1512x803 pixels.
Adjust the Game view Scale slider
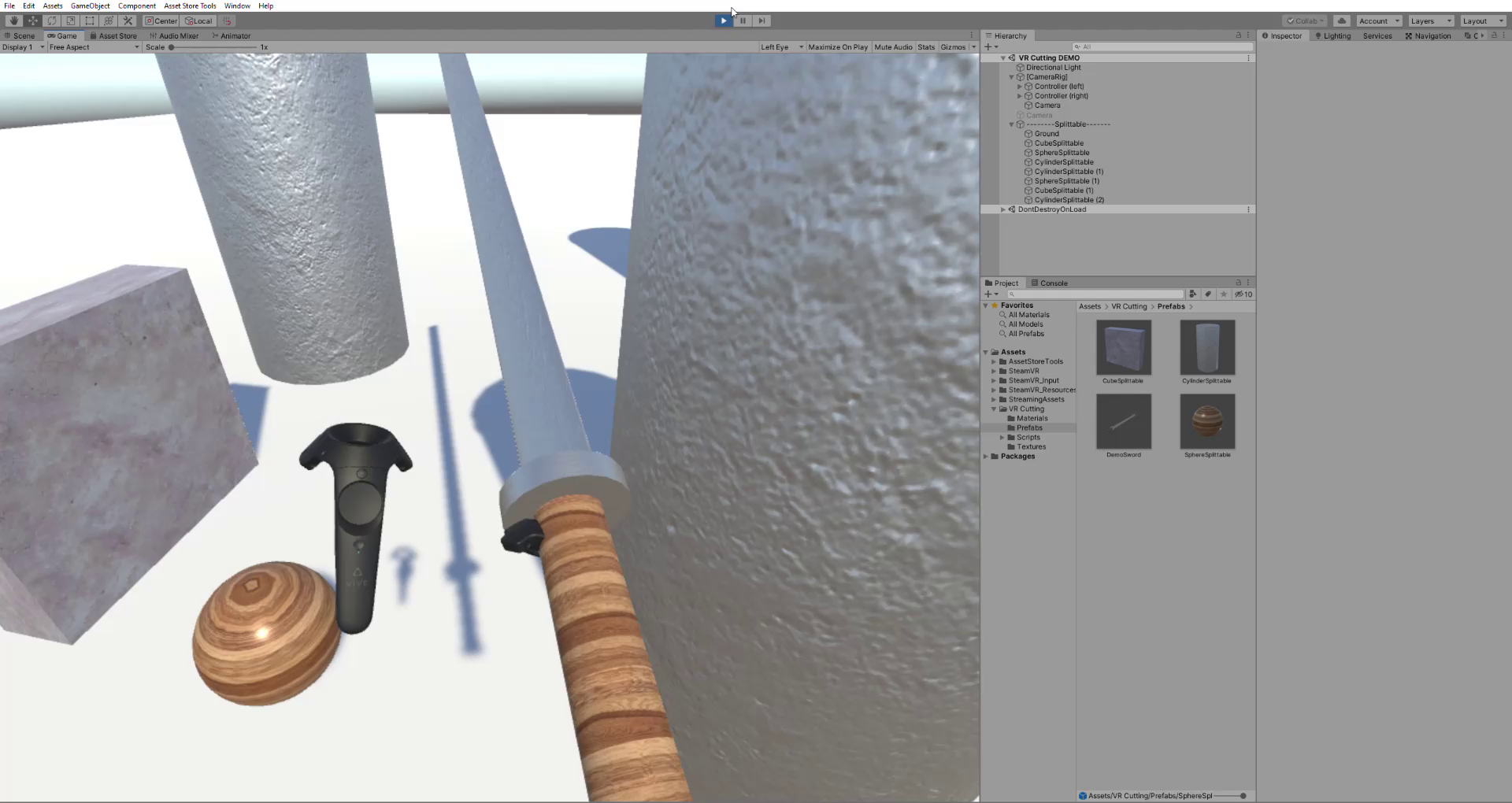(213, 47)
